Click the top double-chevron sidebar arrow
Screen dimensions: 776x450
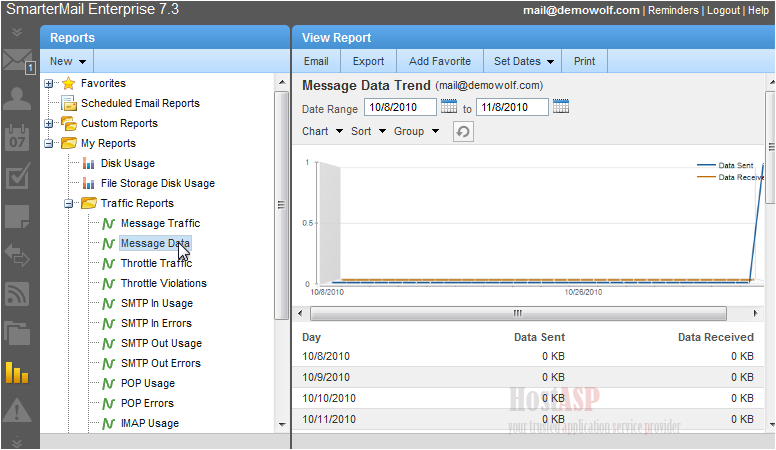(x=17, y=32)
